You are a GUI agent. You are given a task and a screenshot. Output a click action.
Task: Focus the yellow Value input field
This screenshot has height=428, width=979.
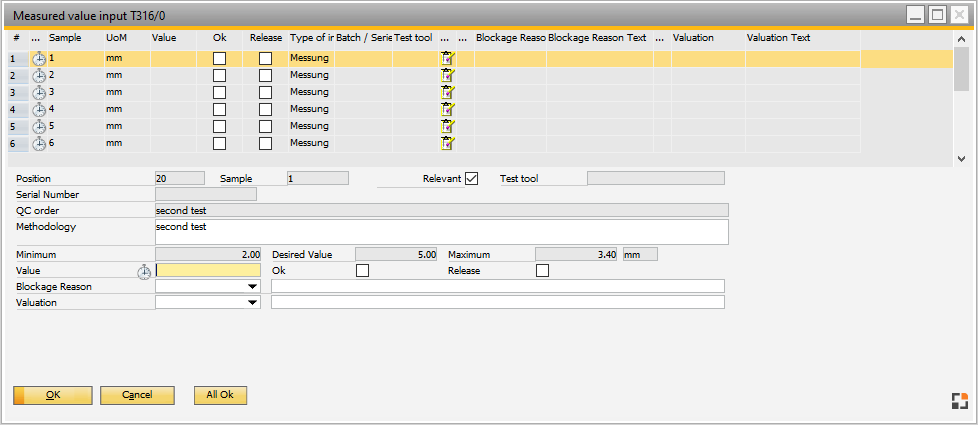tap(208, 270)
